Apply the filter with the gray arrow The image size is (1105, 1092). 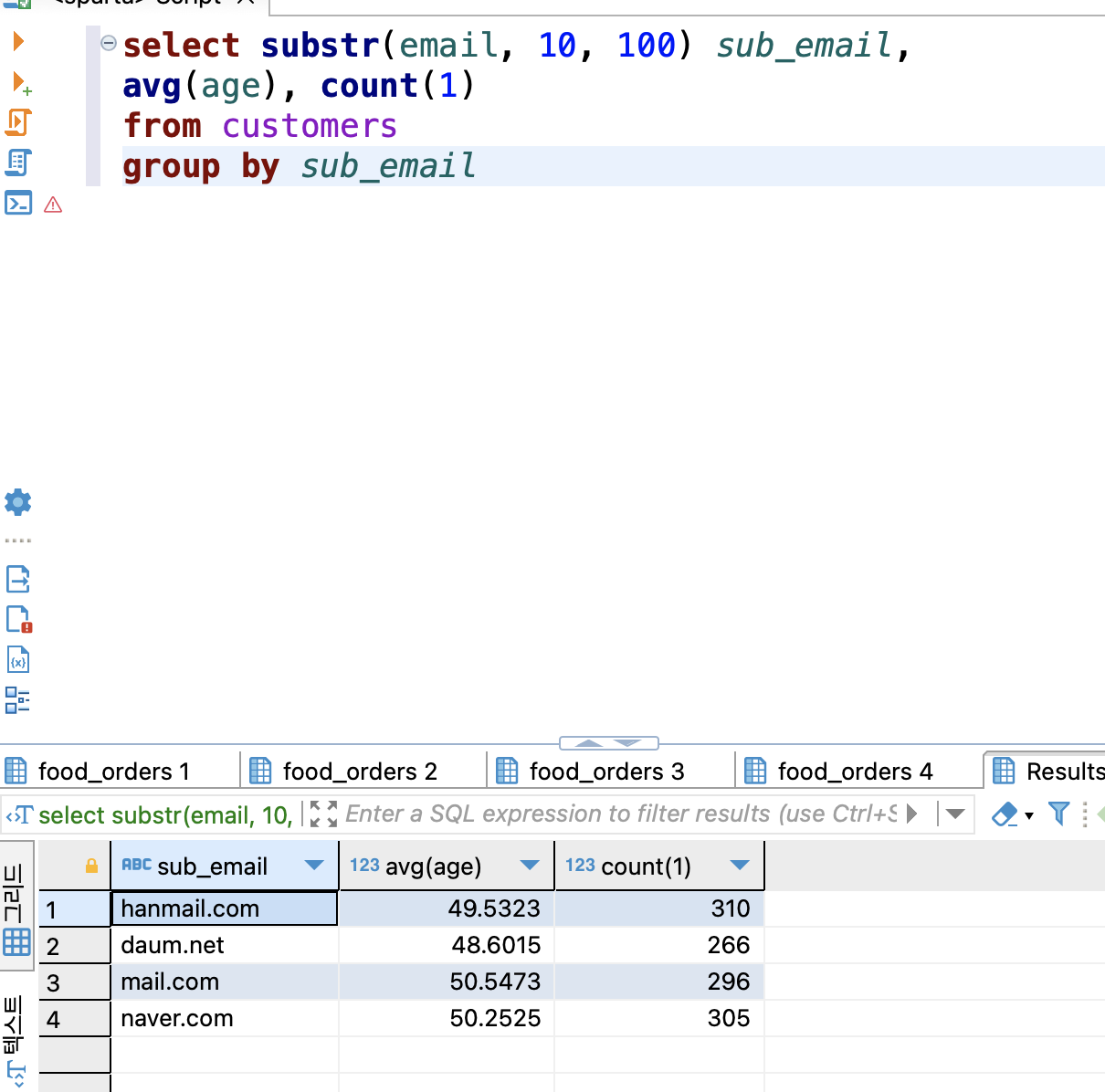(x=911, y=814)
